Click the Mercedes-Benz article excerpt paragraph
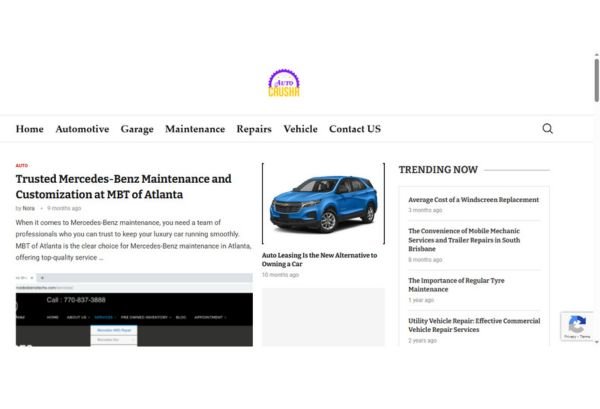 coord(134,240)
